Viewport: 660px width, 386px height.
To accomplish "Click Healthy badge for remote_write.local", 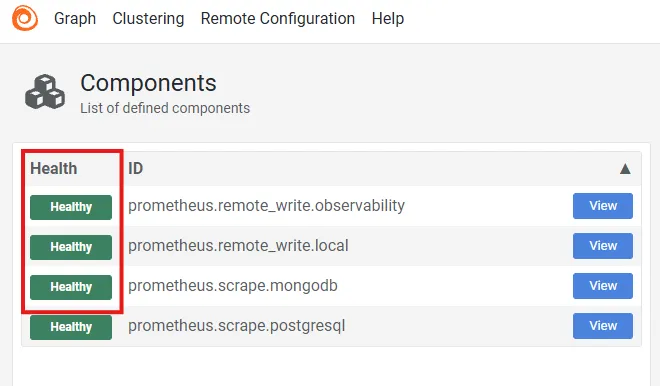I will pyautogui.click(x=71, y=247).
